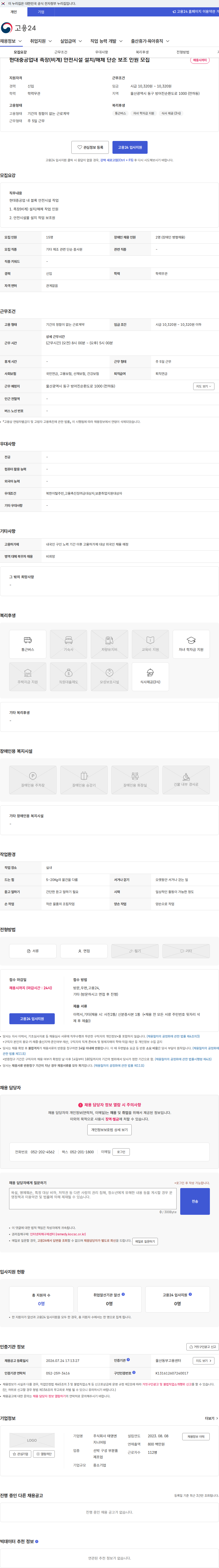Click the info icon beside 구인인증번호
The height and width of the screenshot is (1568, 219).
134,1373
